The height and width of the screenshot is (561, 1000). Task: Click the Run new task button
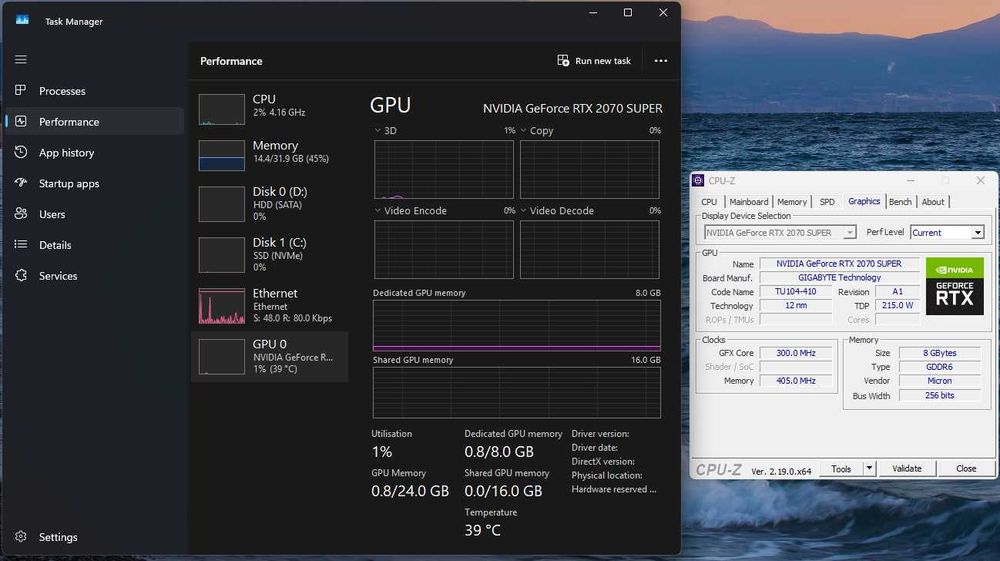click(x=594, y=61)
